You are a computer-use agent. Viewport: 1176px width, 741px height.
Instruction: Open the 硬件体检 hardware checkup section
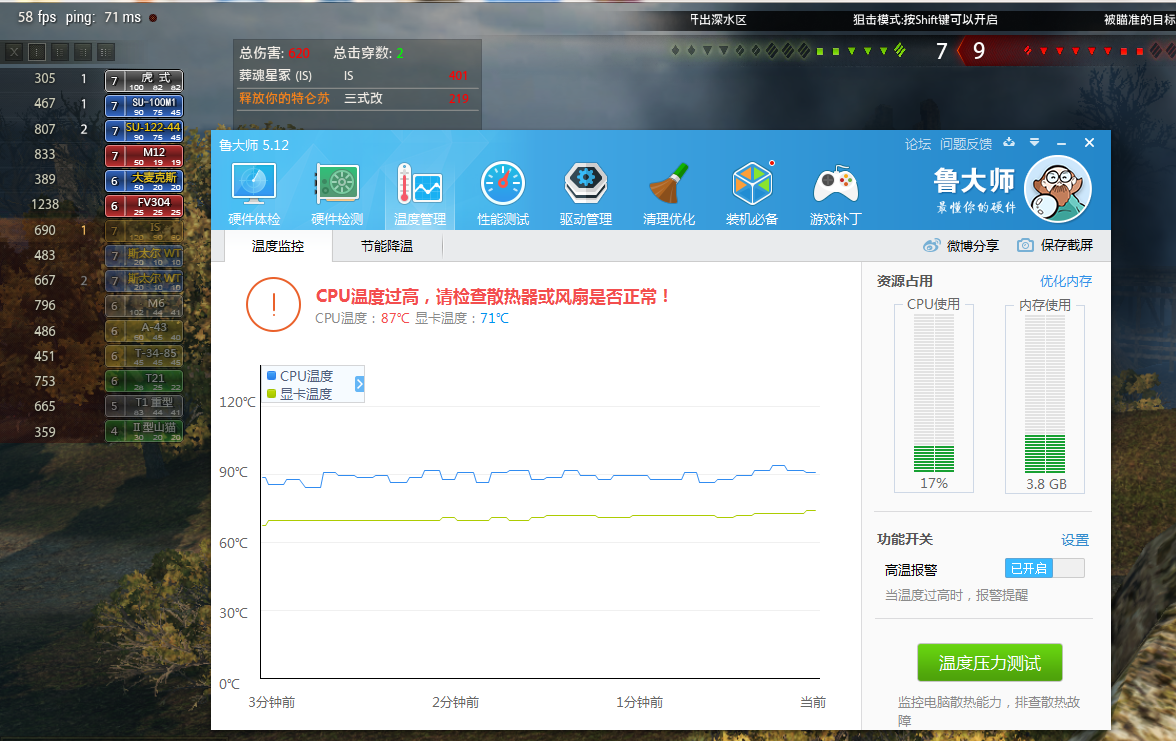(x=254, y=194)
